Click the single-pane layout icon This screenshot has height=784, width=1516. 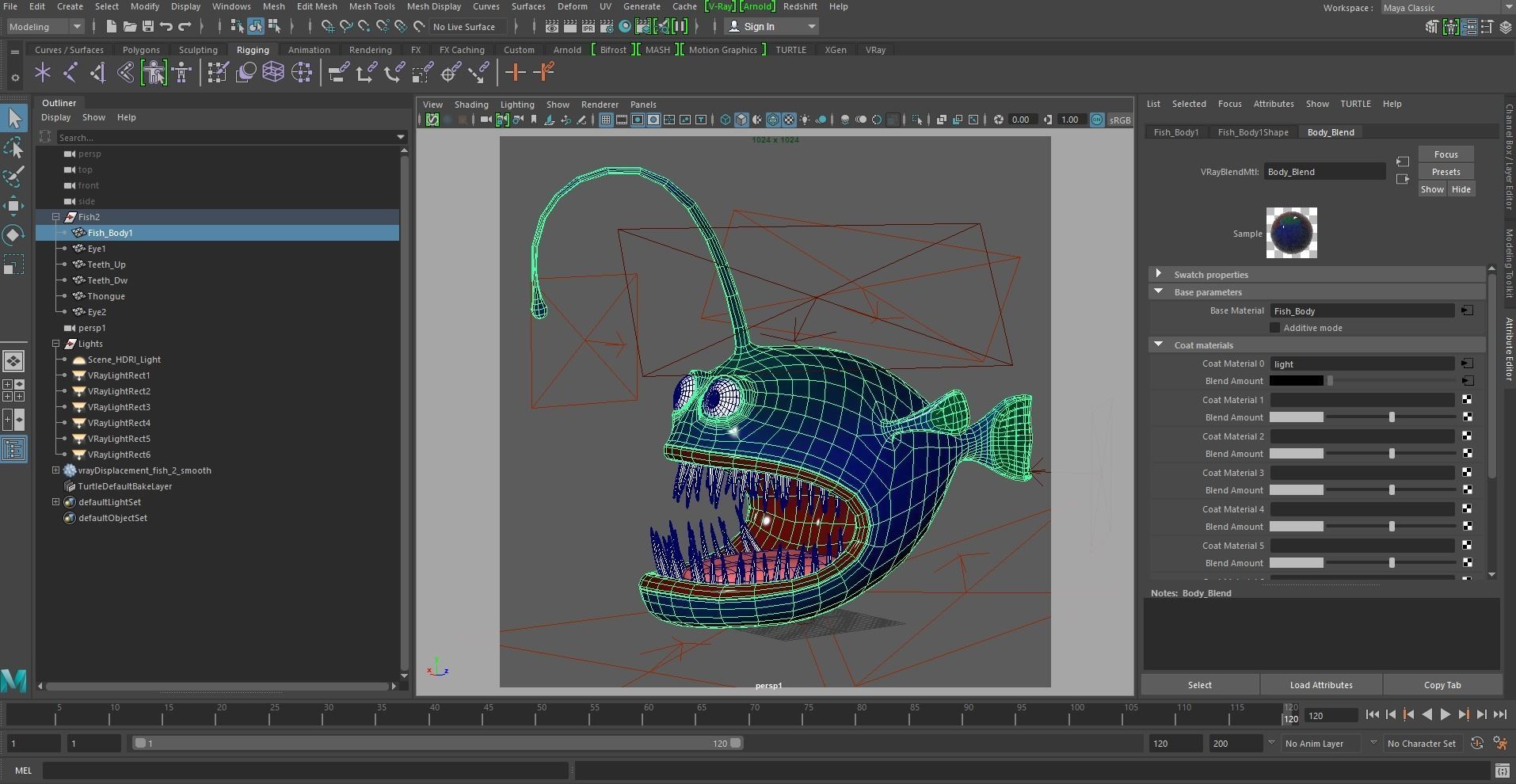tap(13, 361)
